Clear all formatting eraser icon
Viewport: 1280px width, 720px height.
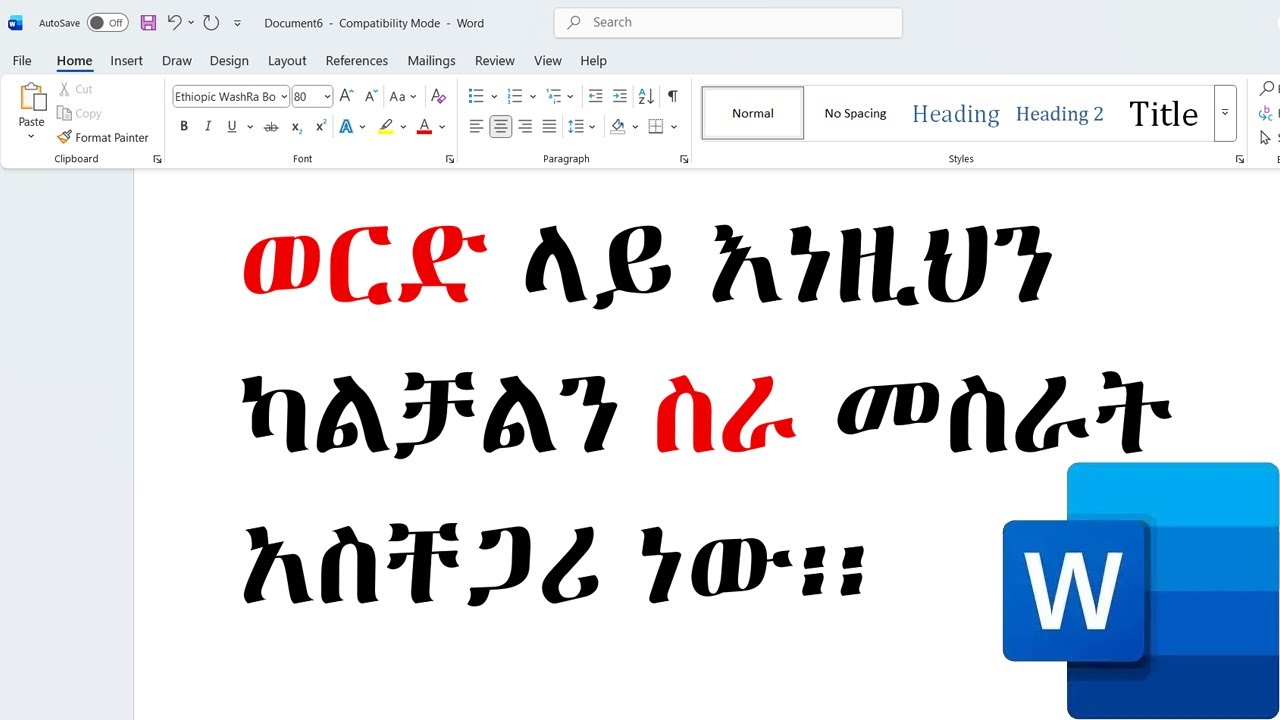coord(438,96)
